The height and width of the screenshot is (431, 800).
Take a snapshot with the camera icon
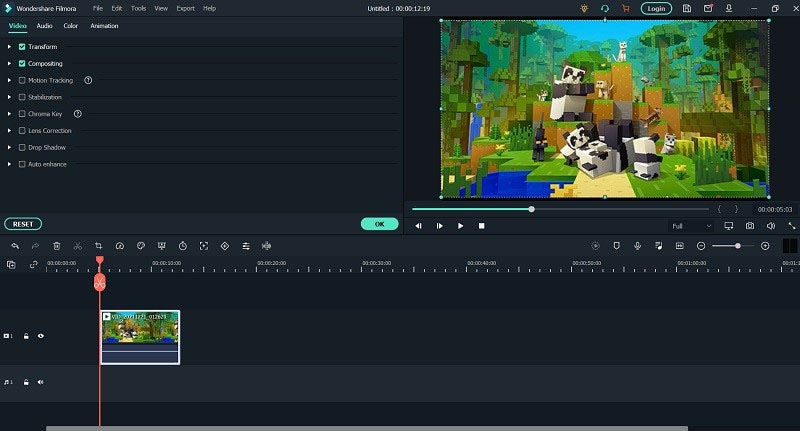click(x=749, y=225)
